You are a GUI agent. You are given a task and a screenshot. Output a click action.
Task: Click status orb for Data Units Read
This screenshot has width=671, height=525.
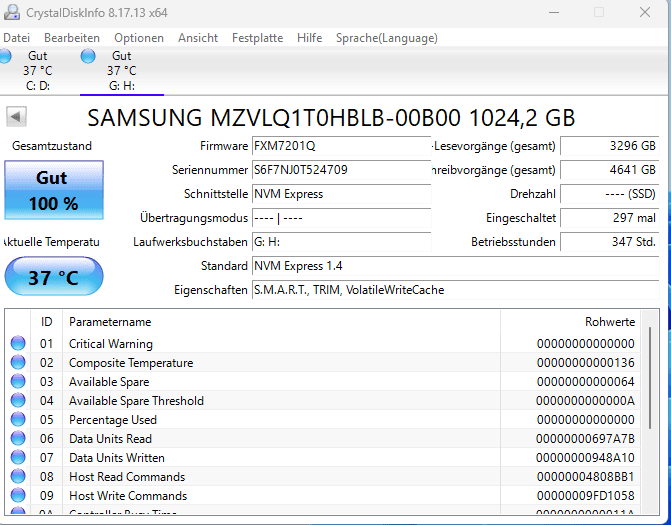(x=18, y=438)
